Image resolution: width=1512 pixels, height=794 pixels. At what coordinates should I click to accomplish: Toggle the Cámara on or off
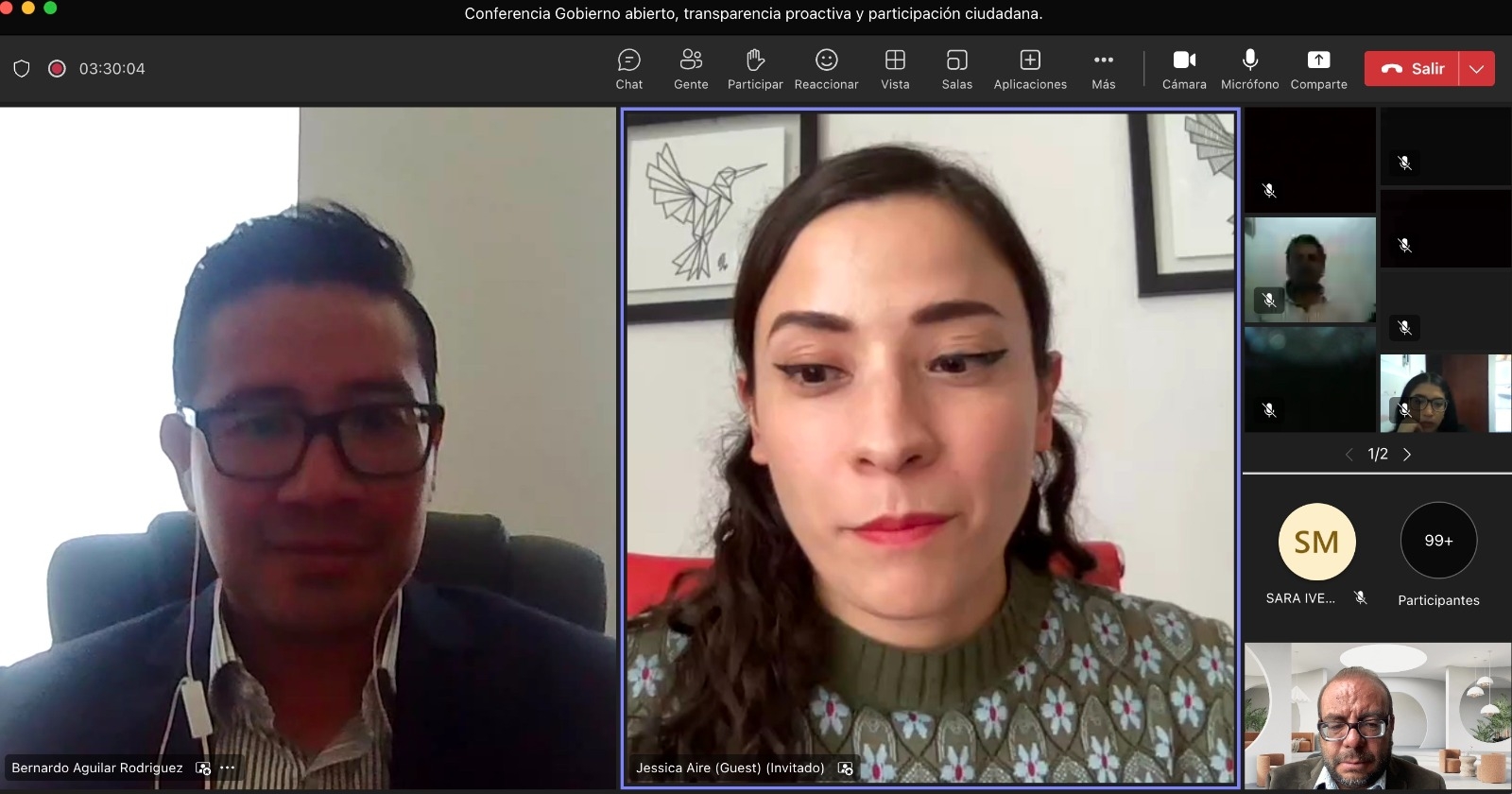(1184, 70)
